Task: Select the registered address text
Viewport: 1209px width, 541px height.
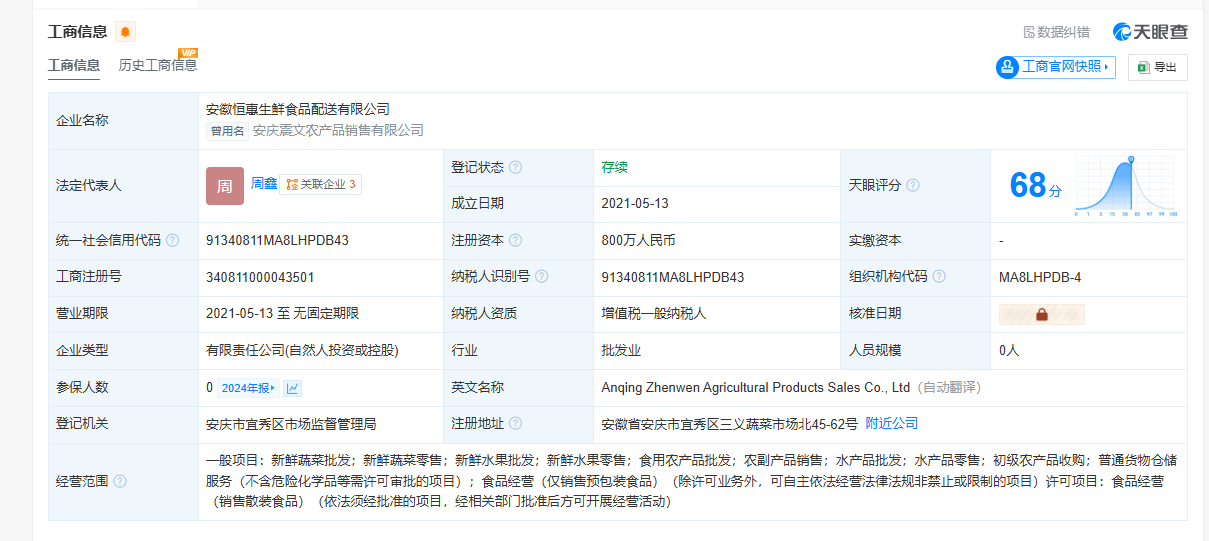Action: 729,424
